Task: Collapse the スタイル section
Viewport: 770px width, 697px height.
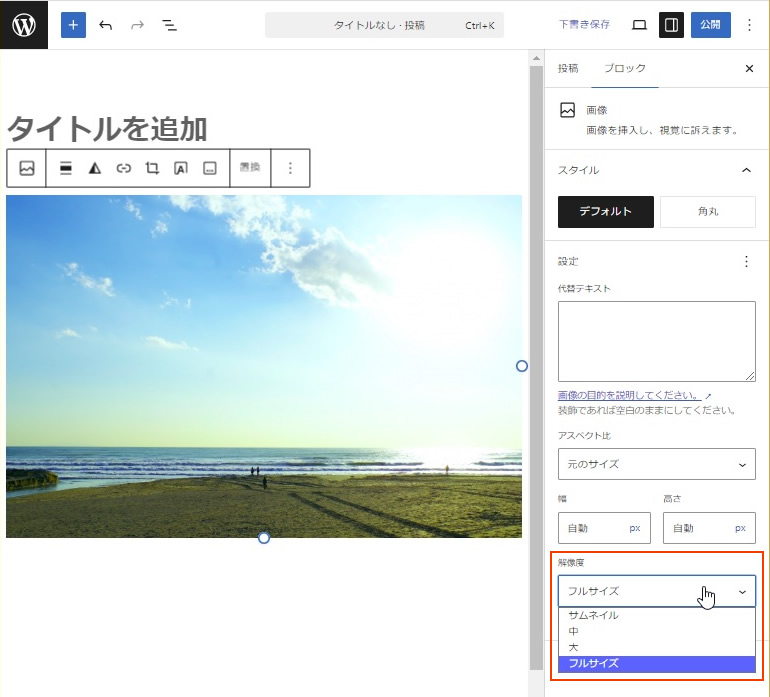Action: [746, 170]
